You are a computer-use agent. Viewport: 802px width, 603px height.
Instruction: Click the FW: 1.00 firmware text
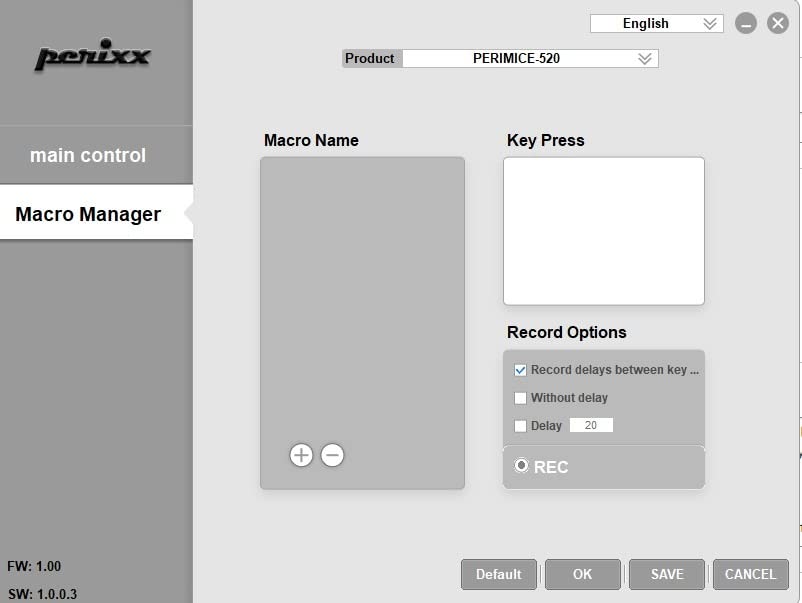point(34,566)
